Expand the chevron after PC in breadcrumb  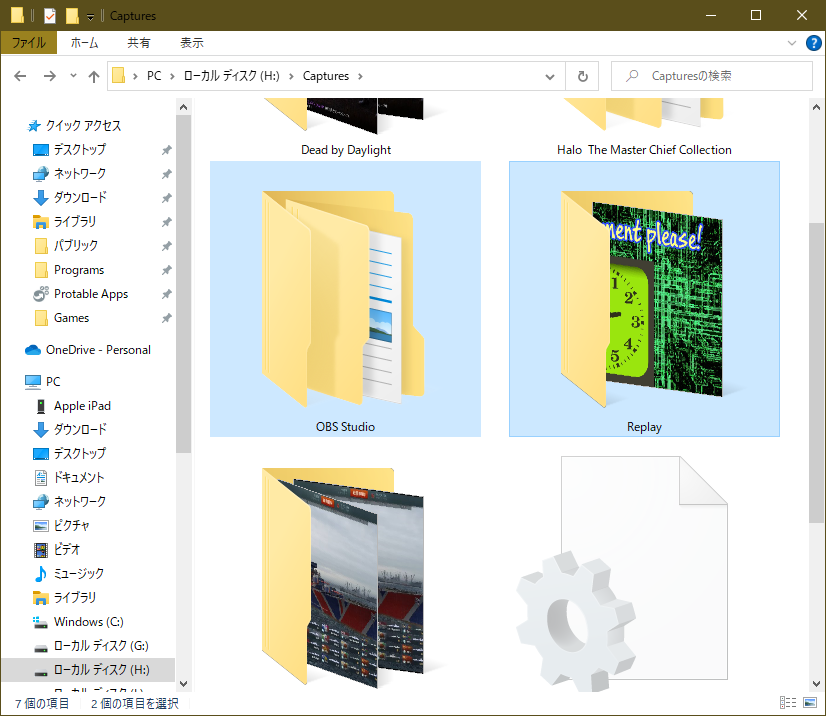(x=172, y=76)
